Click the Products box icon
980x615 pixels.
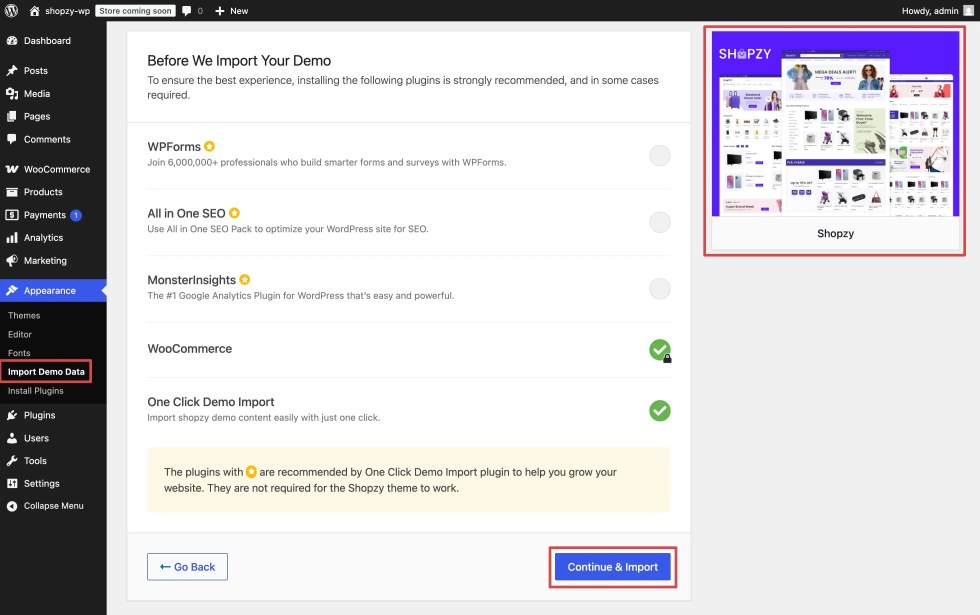pyautogui.click(x=12, y=192)
